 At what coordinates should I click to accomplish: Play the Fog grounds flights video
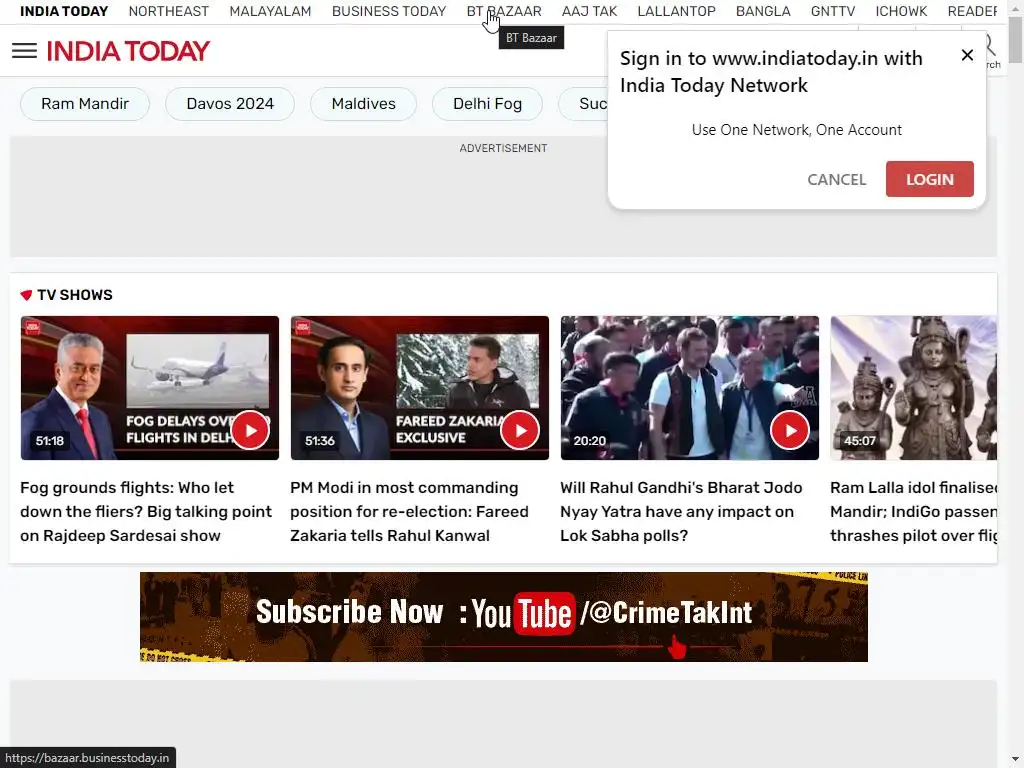pyautogui.click(x=249, y=430)
